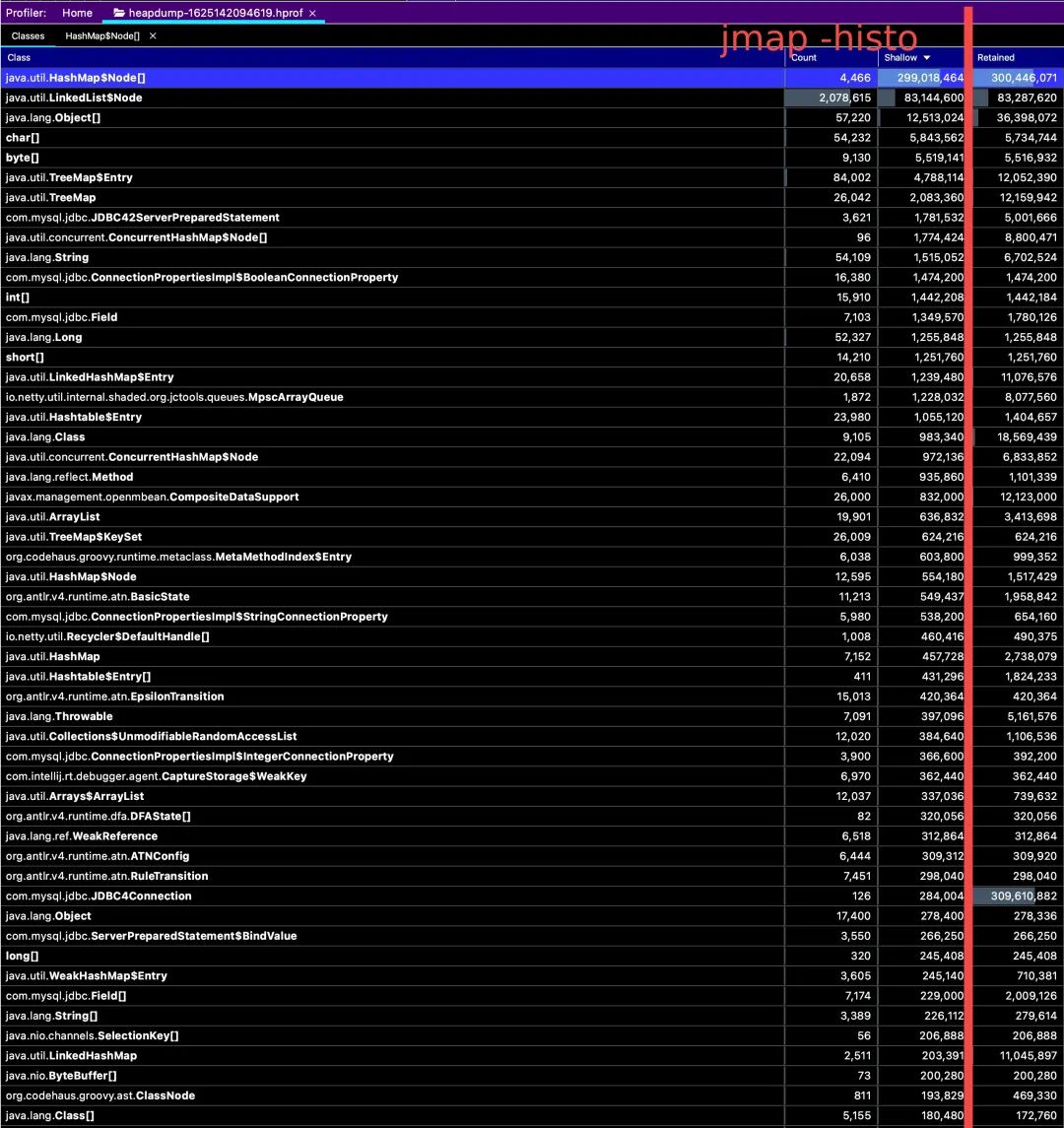Sort the table by the Class column
1064x1128 pixels.
click(18, 57)
